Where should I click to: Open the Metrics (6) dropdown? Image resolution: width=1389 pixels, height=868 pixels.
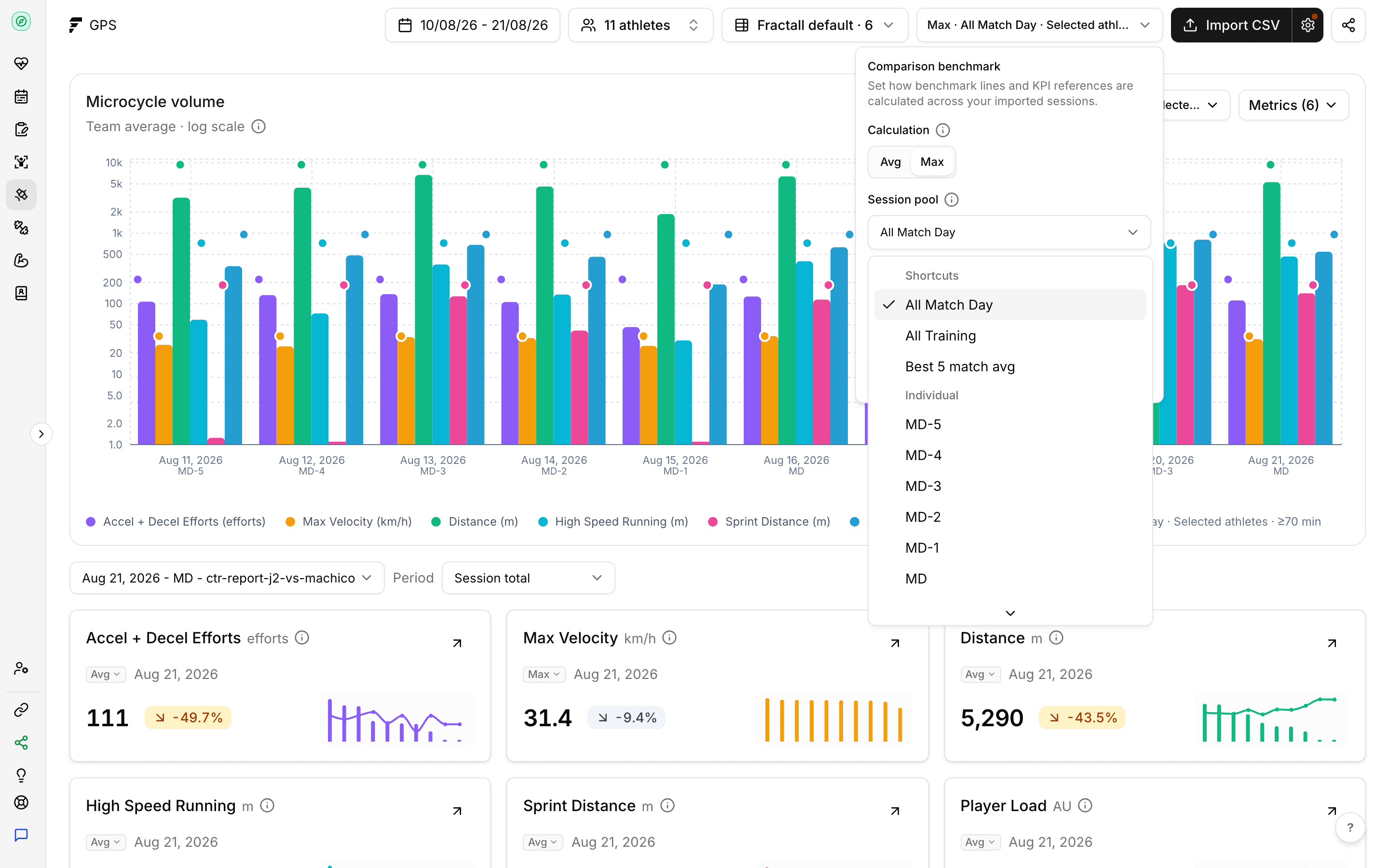[1293, 105]
